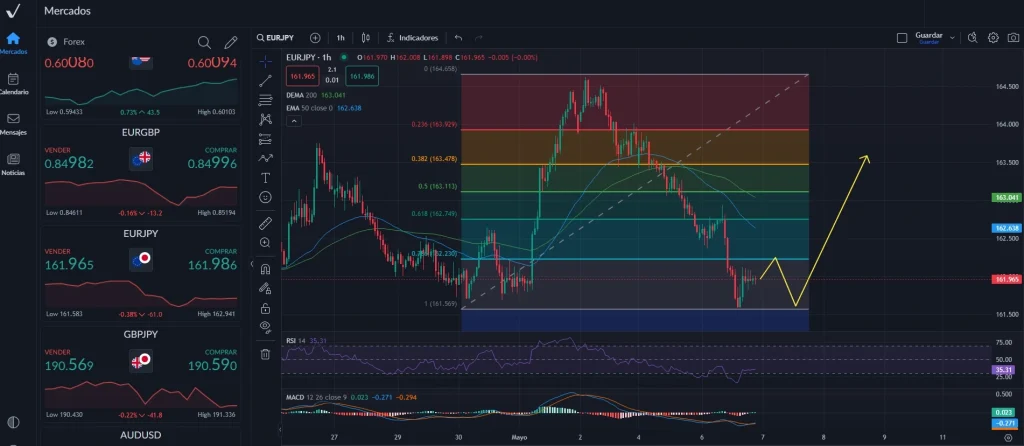
Task: Click chart sell price box 161.965
Action: (300, 76)
